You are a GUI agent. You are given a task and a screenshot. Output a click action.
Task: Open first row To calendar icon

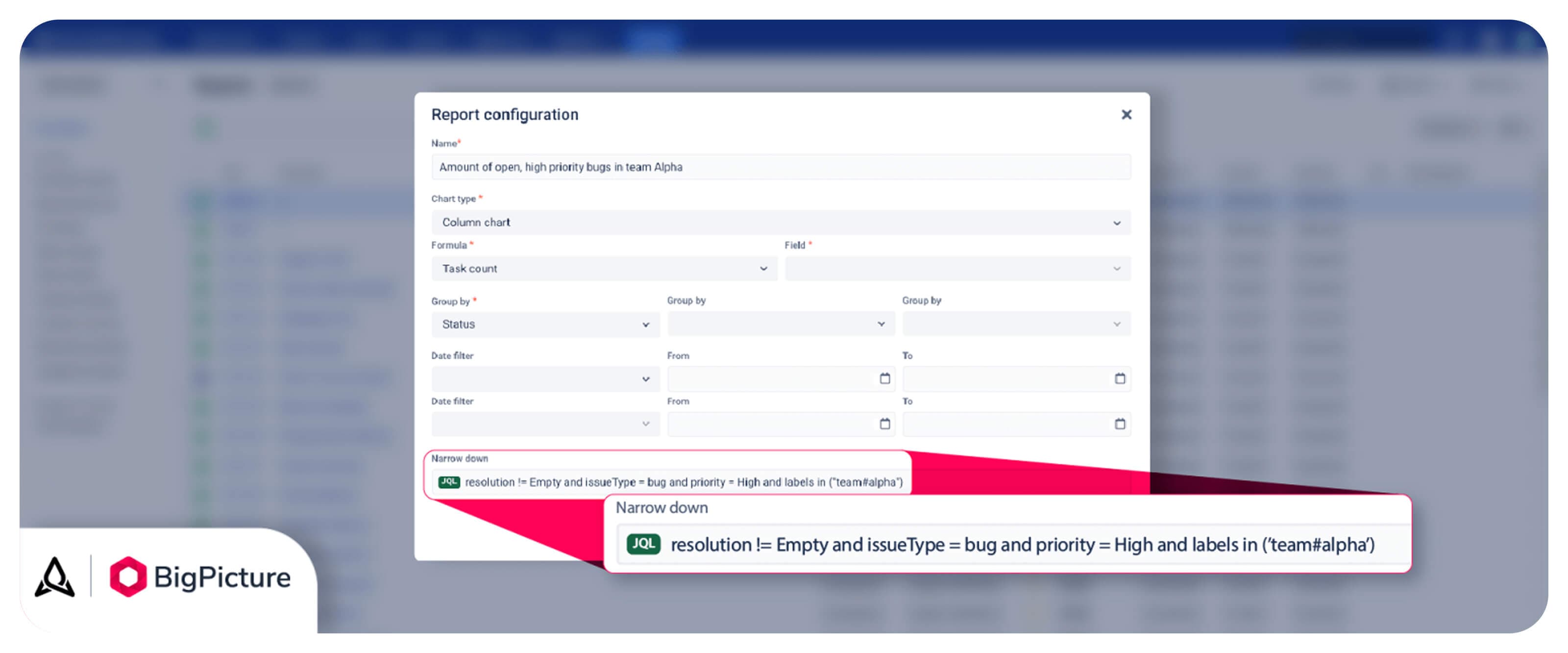[x=1119, y=379]
